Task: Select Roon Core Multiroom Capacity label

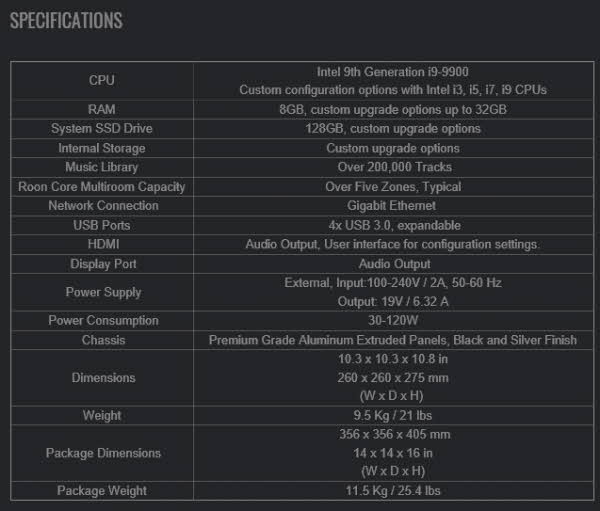Action: click(x=102, y=186)
